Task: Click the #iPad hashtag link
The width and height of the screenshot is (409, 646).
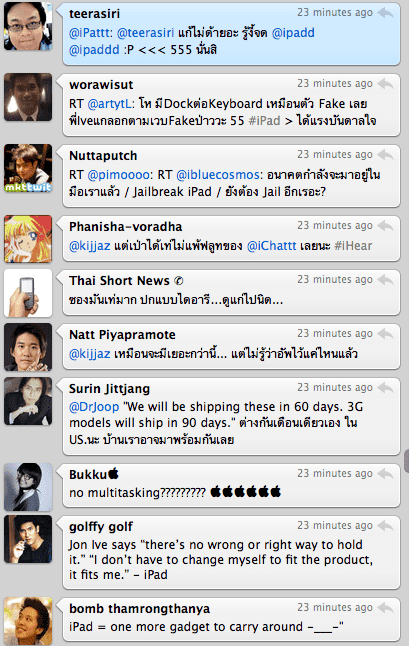Action: click(x=264, y=121)
